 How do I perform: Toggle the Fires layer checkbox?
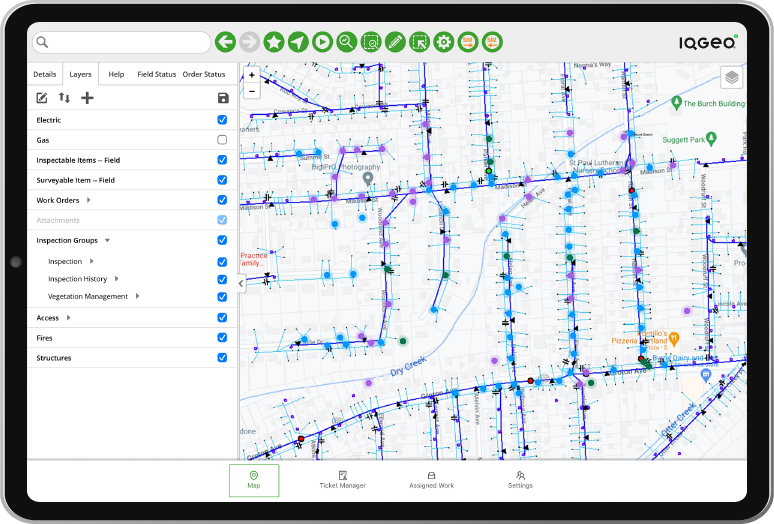222,338
